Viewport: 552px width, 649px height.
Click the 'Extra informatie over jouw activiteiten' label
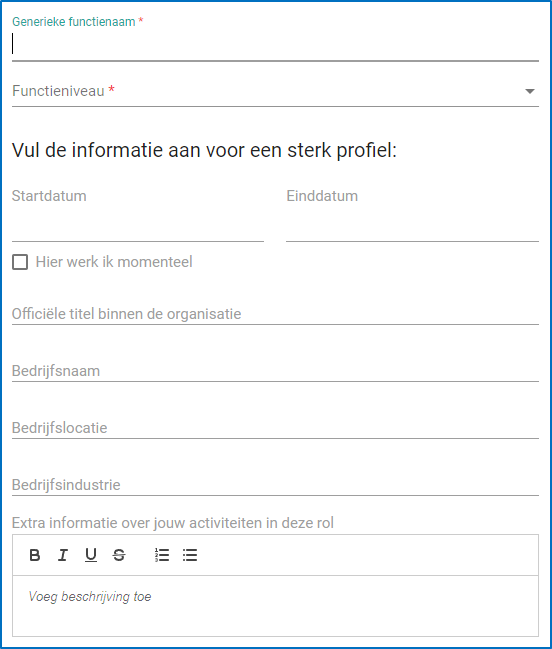[173, 523]
